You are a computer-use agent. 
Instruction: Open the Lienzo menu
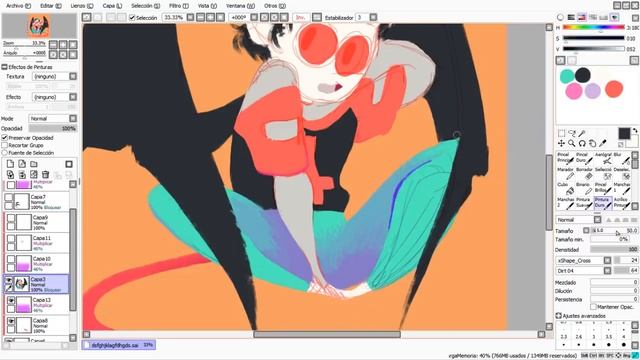[x=82, y=6]
